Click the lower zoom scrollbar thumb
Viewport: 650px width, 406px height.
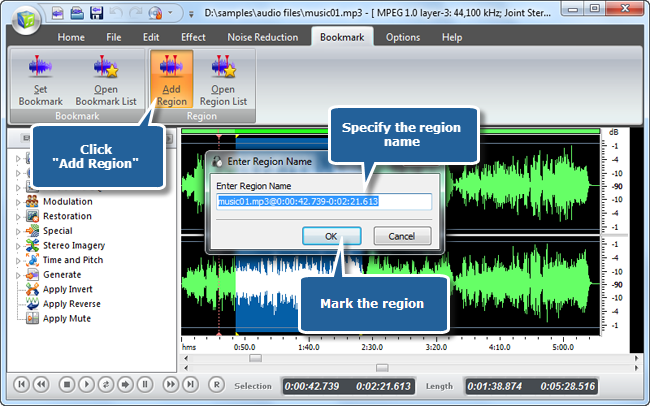point(382,368)
